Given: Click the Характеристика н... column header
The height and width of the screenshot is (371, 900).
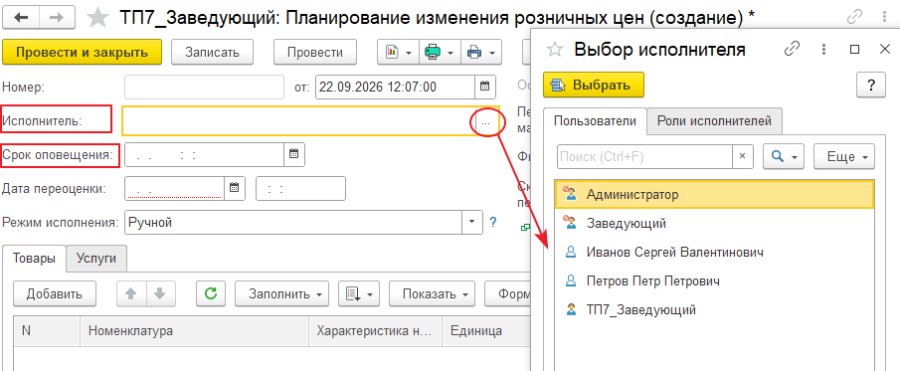Looking at the screenshot, I should (375, 331).
